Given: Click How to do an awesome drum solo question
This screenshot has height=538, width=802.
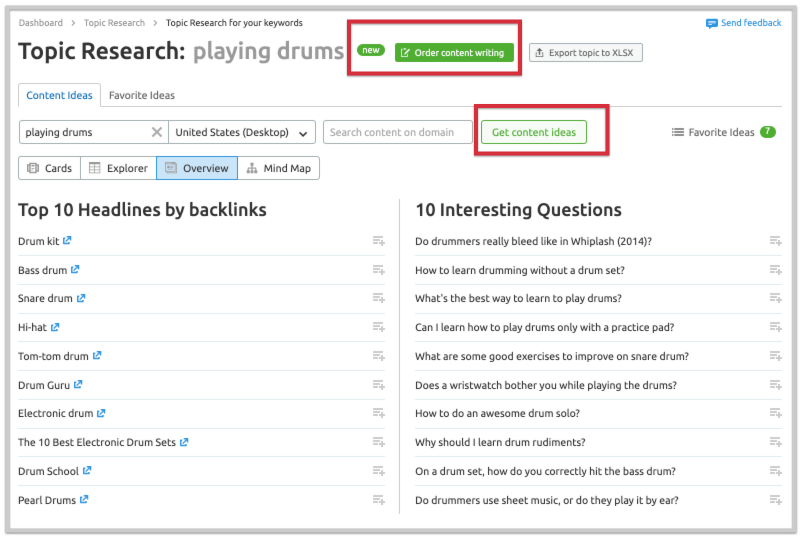Looking at the screenshot, I should [497, 413].
